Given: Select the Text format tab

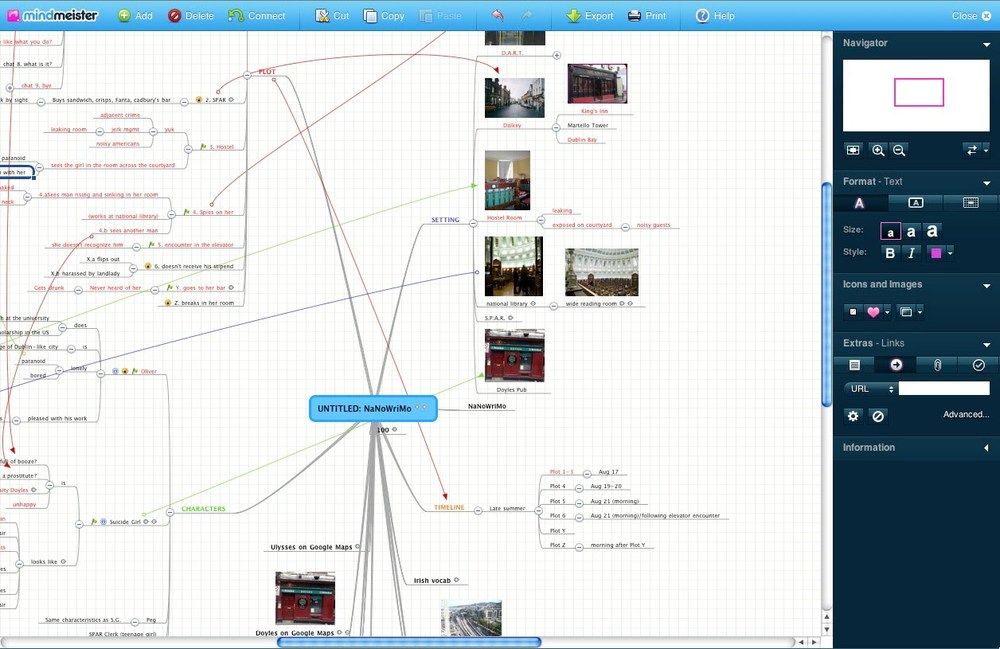Looking at the screenshot, I should [x=860, y=203].
